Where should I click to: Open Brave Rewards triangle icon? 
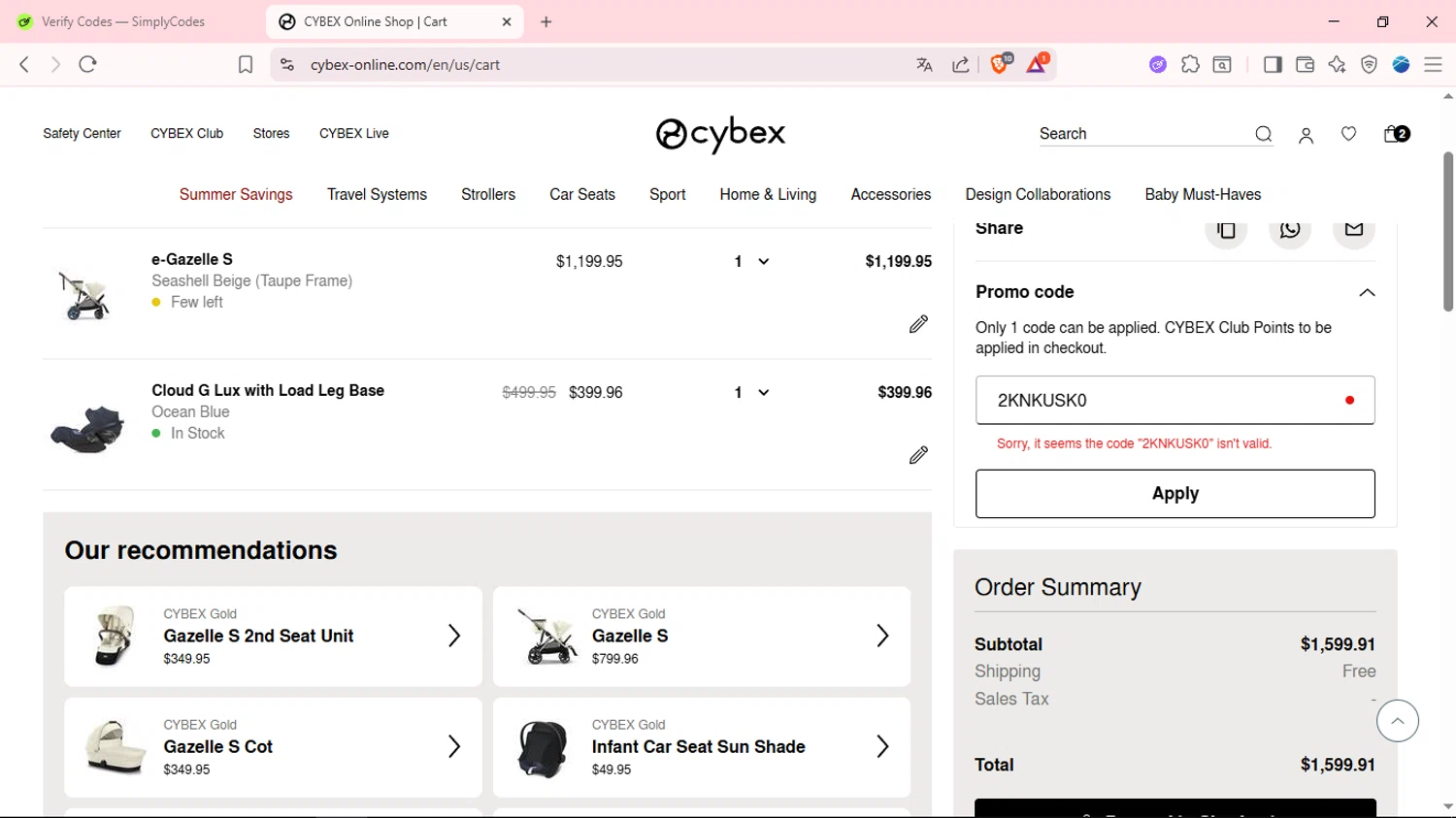click(x=1037, y=64)
